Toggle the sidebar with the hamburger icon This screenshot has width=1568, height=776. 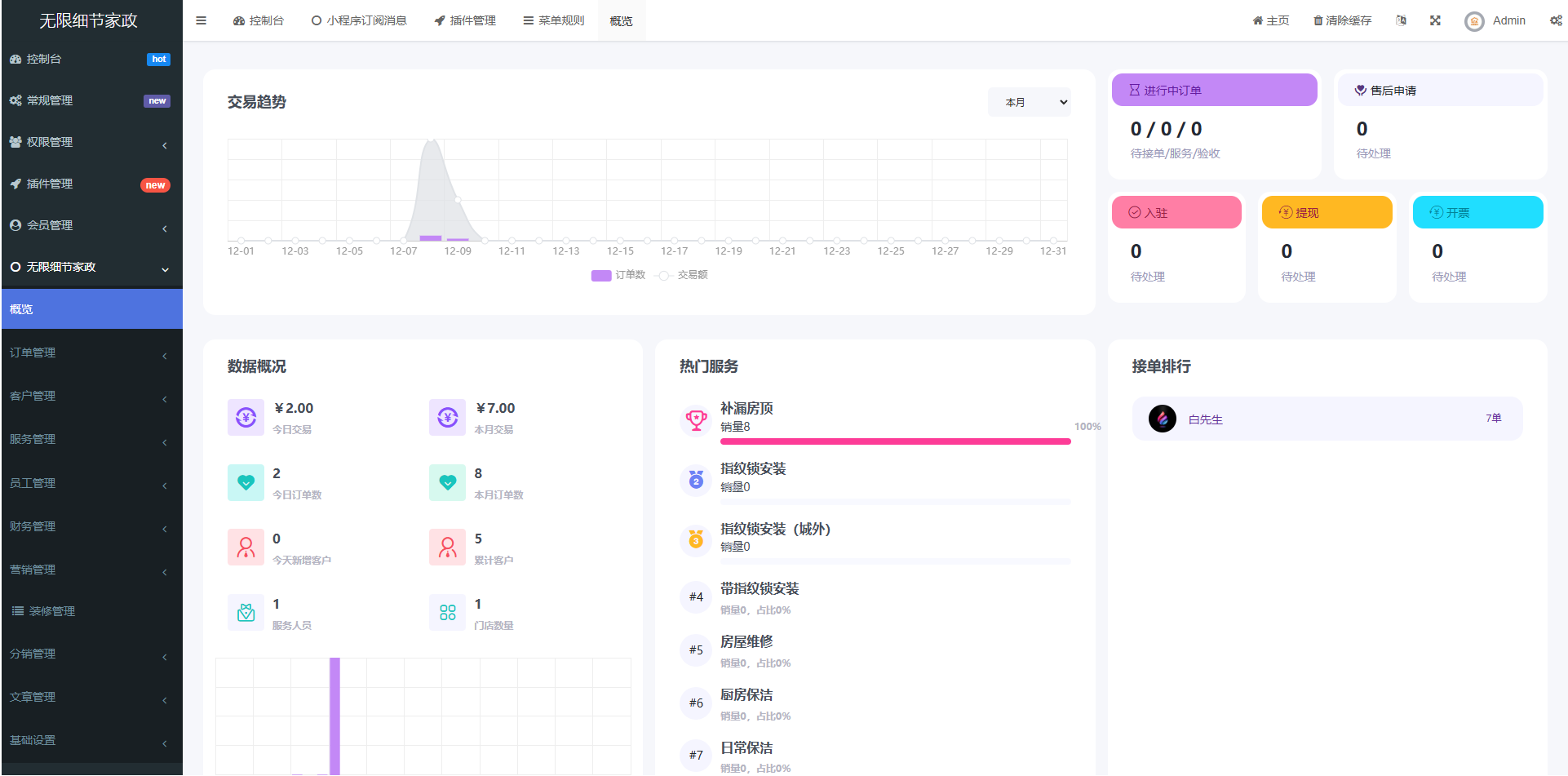pos(201,20)
